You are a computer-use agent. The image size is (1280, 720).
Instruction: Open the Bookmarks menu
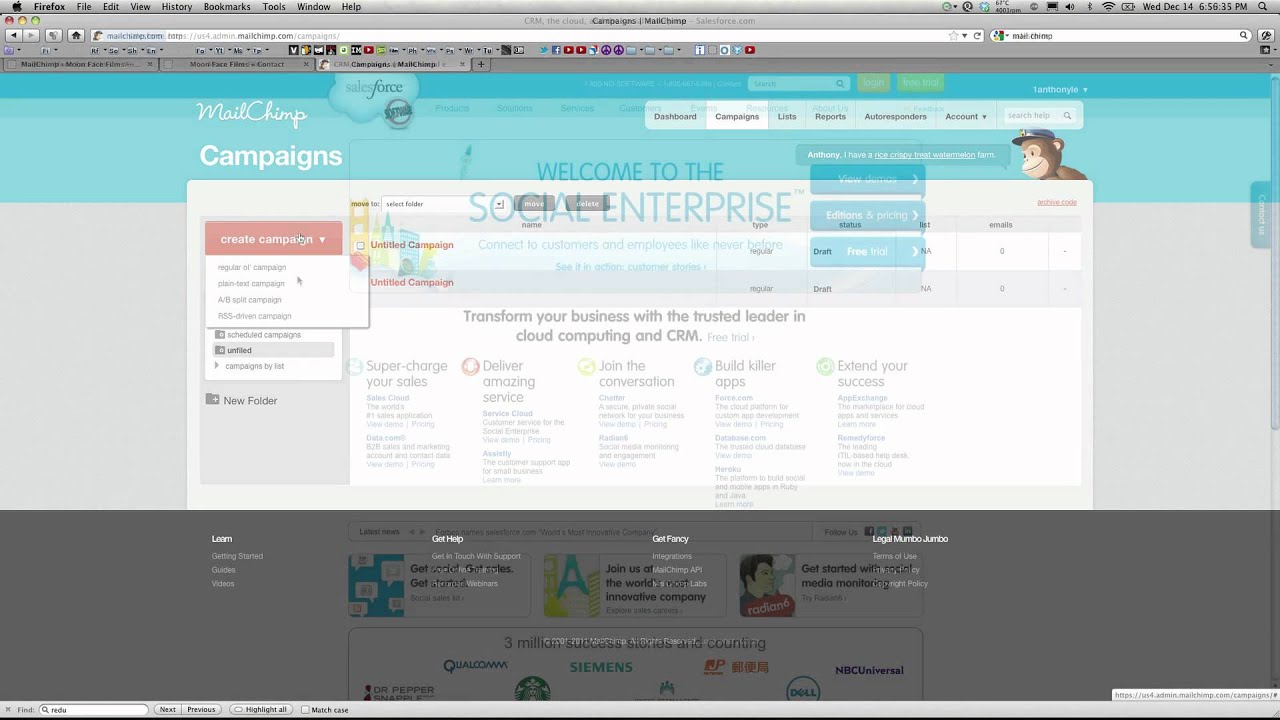pyautogui.click(x=227, y=7)
